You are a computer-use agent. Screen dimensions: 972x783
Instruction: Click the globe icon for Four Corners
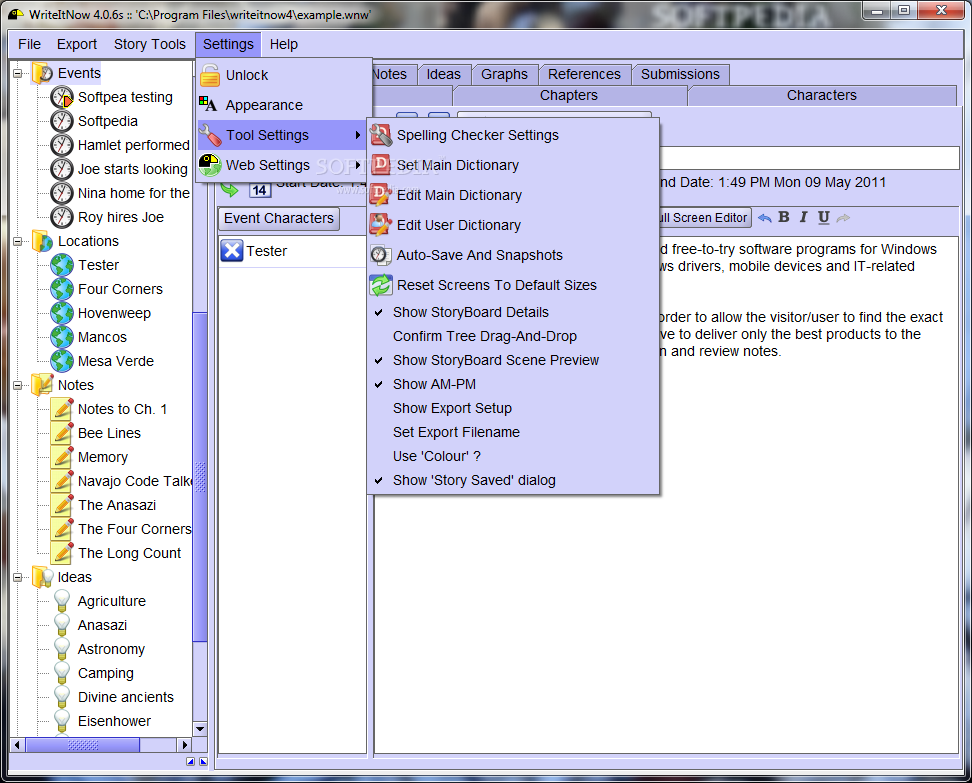62,289
